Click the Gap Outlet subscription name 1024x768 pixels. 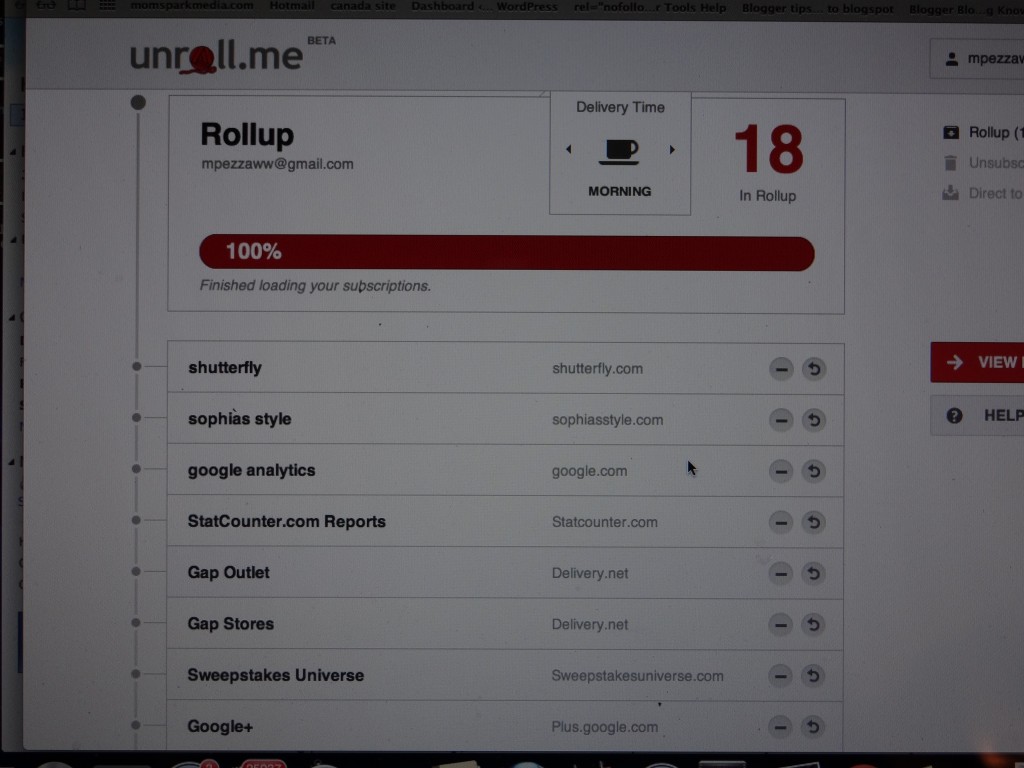click(229, 573)
